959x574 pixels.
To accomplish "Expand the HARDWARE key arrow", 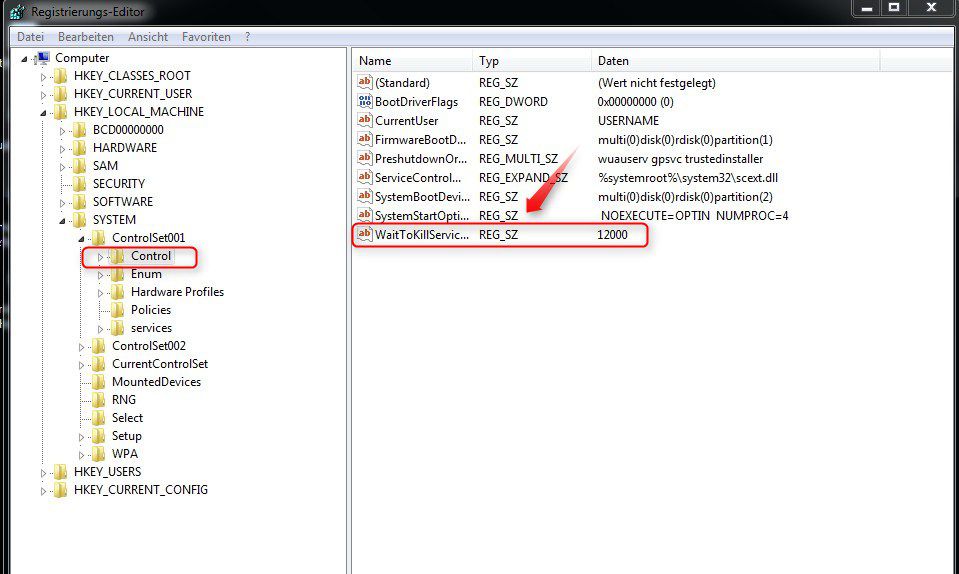I will [x=62, y=149].
